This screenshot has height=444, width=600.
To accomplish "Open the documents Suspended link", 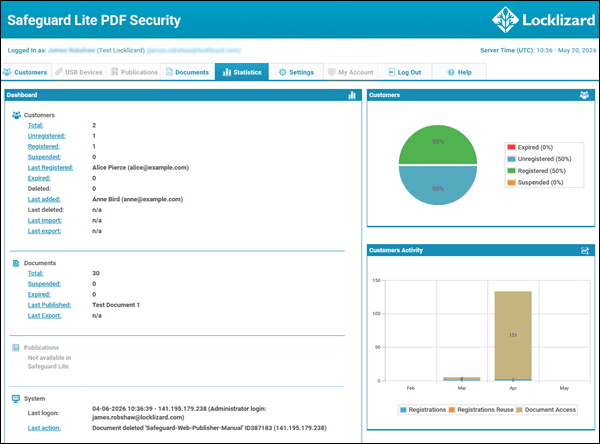I will point(44,284).
